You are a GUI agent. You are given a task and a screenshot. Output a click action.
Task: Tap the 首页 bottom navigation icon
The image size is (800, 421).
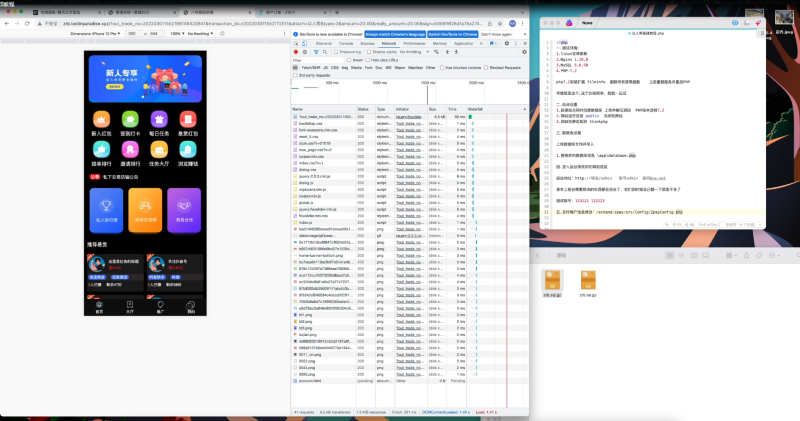pos(99,307)
